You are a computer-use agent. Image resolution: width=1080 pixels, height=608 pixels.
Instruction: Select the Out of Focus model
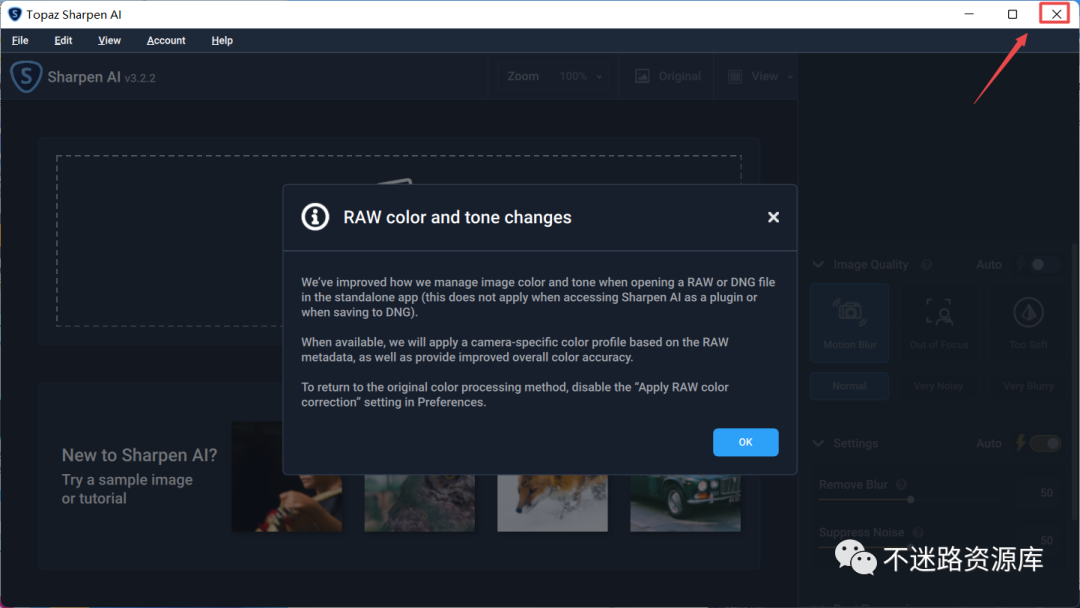[x=939, y=323]
